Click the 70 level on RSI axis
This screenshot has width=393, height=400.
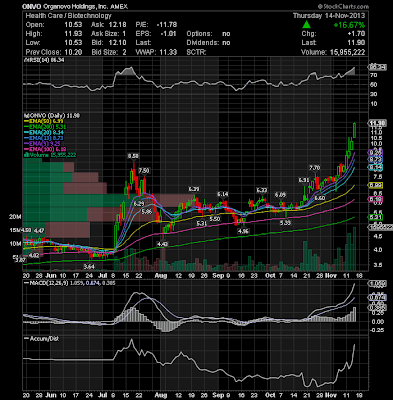[x=374, y=75]
